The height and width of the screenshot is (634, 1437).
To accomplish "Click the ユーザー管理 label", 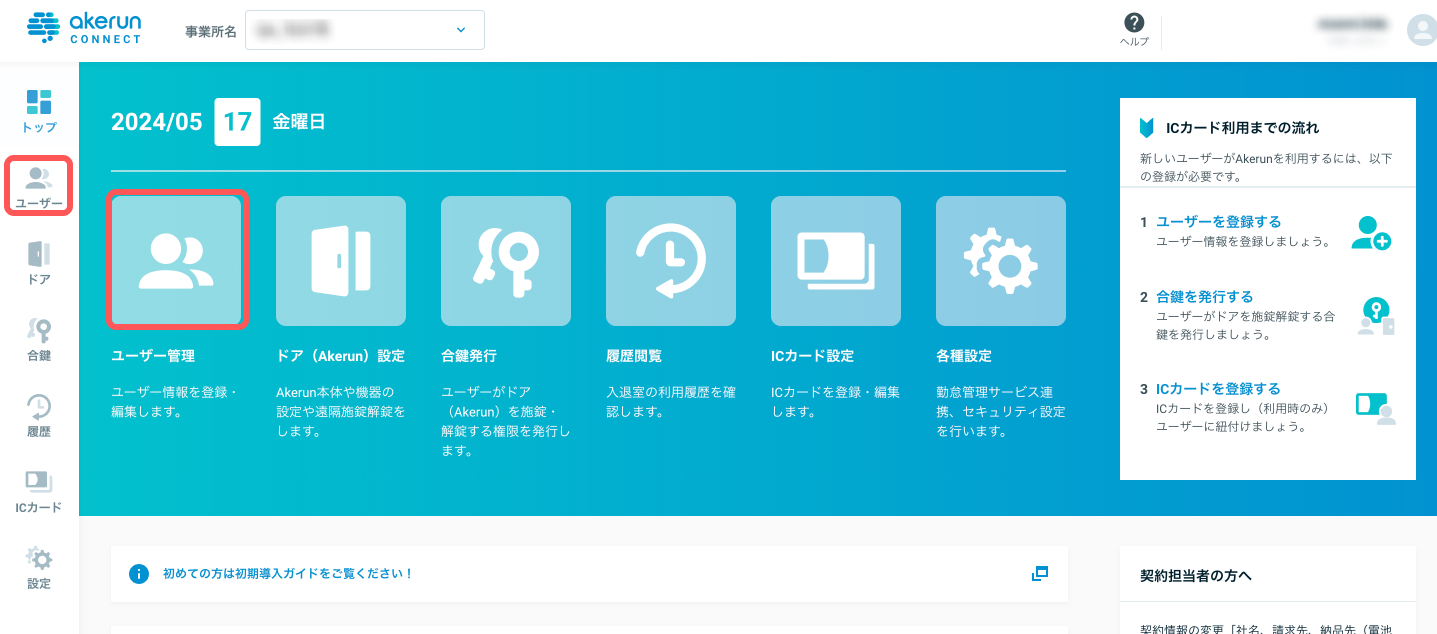I will [153, 356].
